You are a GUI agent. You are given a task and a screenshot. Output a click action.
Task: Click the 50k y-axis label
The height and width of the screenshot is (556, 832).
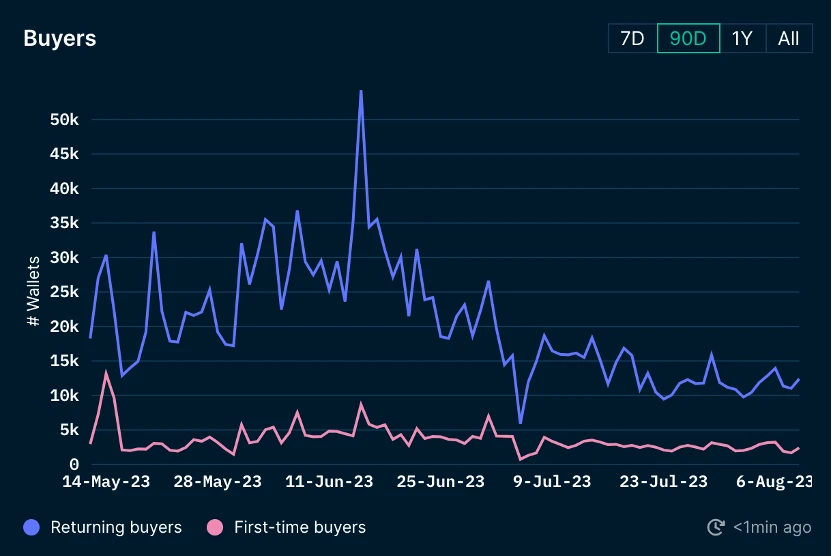click(63, 120)
